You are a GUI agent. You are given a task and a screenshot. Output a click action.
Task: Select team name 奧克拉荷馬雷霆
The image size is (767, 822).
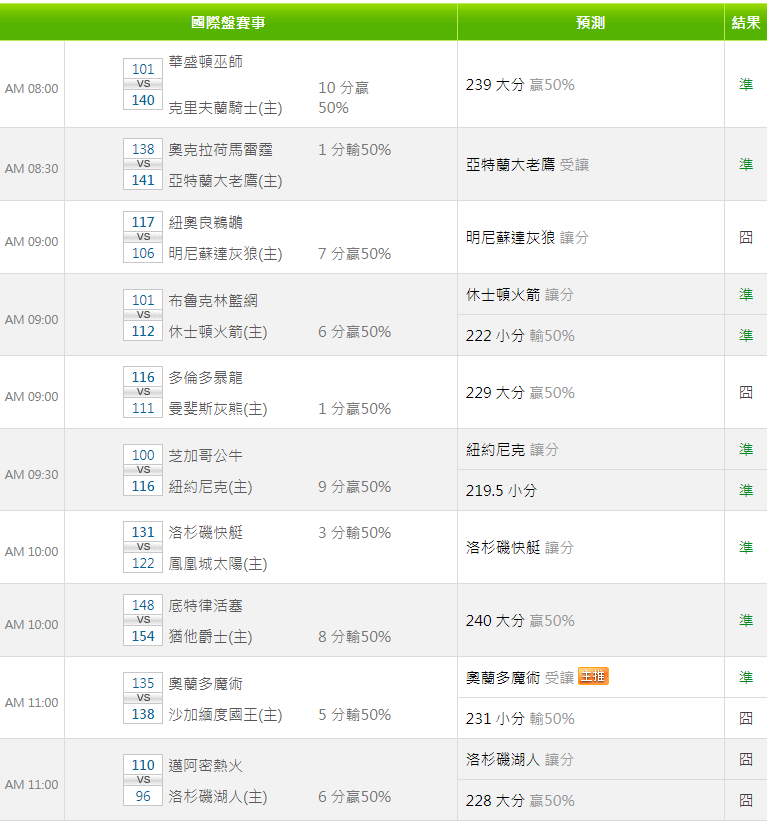221,150
